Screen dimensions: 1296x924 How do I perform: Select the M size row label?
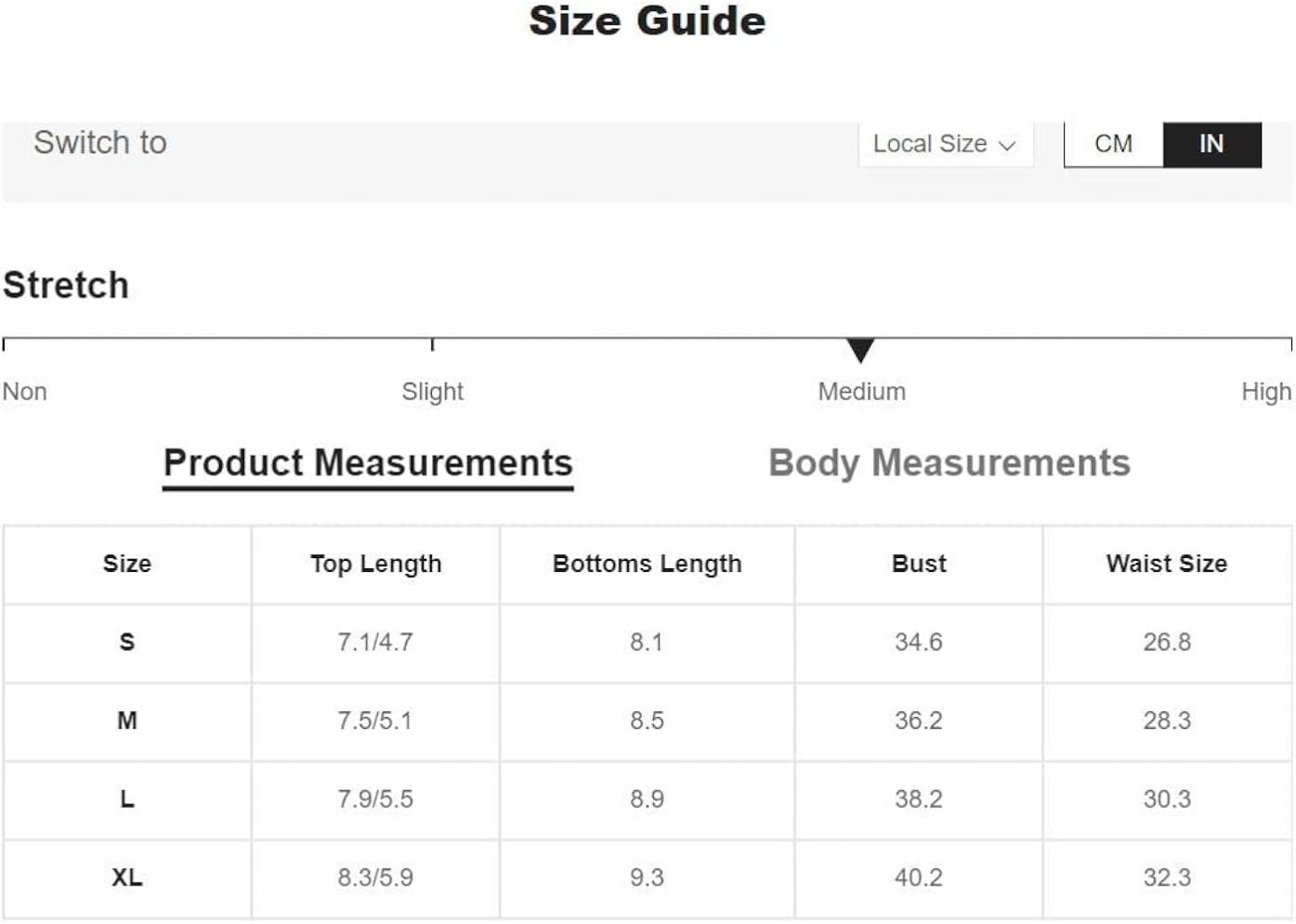[x=127, y=721]
